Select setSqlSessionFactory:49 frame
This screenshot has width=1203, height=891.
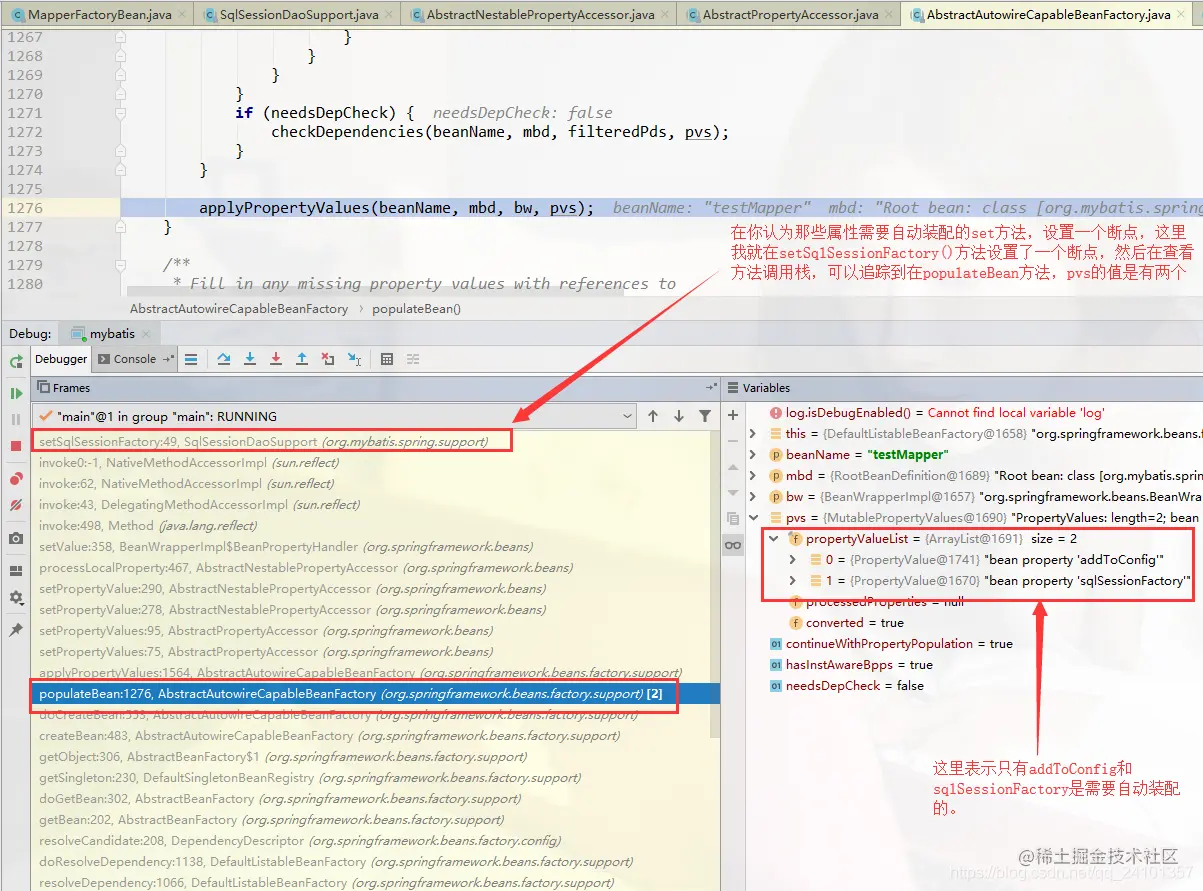375,441
